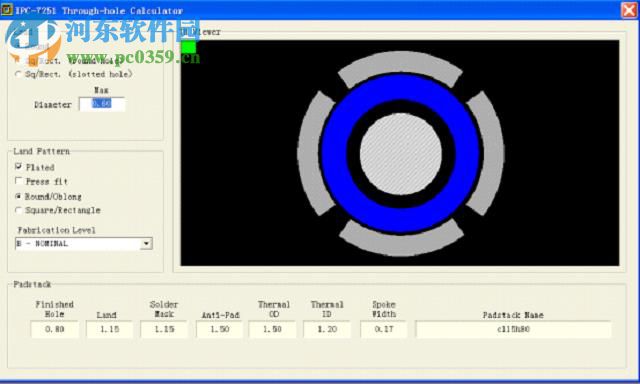Screen dimensions: 640x384
Task: Toggle the Plated checkbox
Action: [x=18, y=166]
